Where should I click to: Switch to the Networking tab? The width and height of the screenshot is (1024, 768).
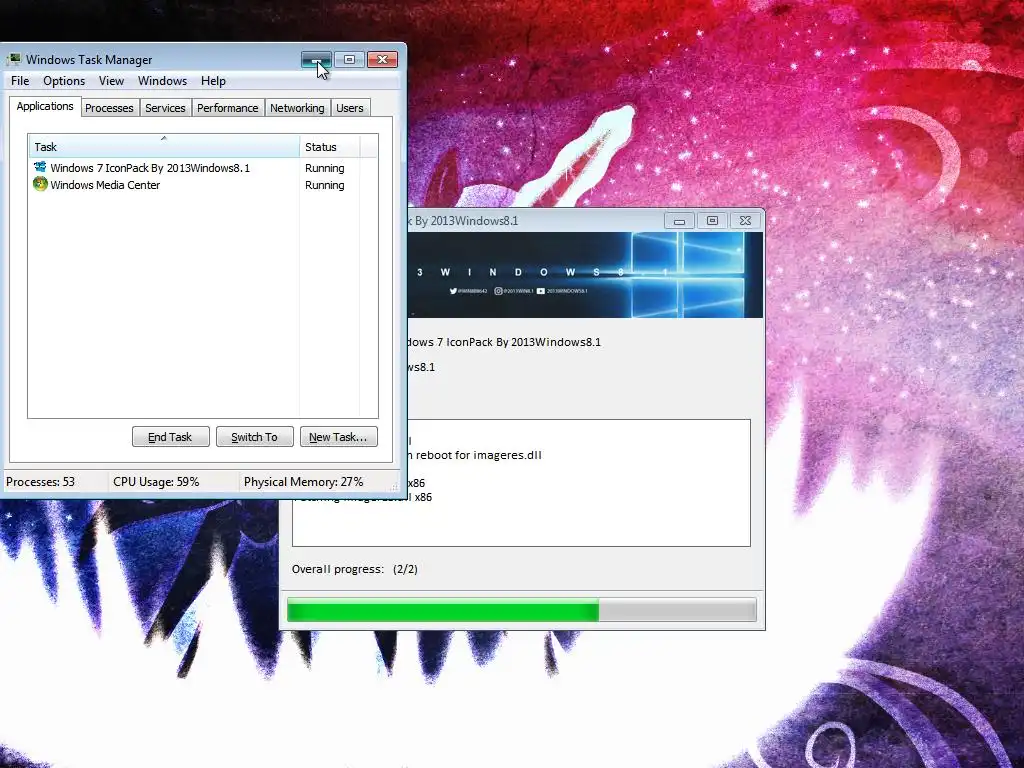(x=297, y=108)
